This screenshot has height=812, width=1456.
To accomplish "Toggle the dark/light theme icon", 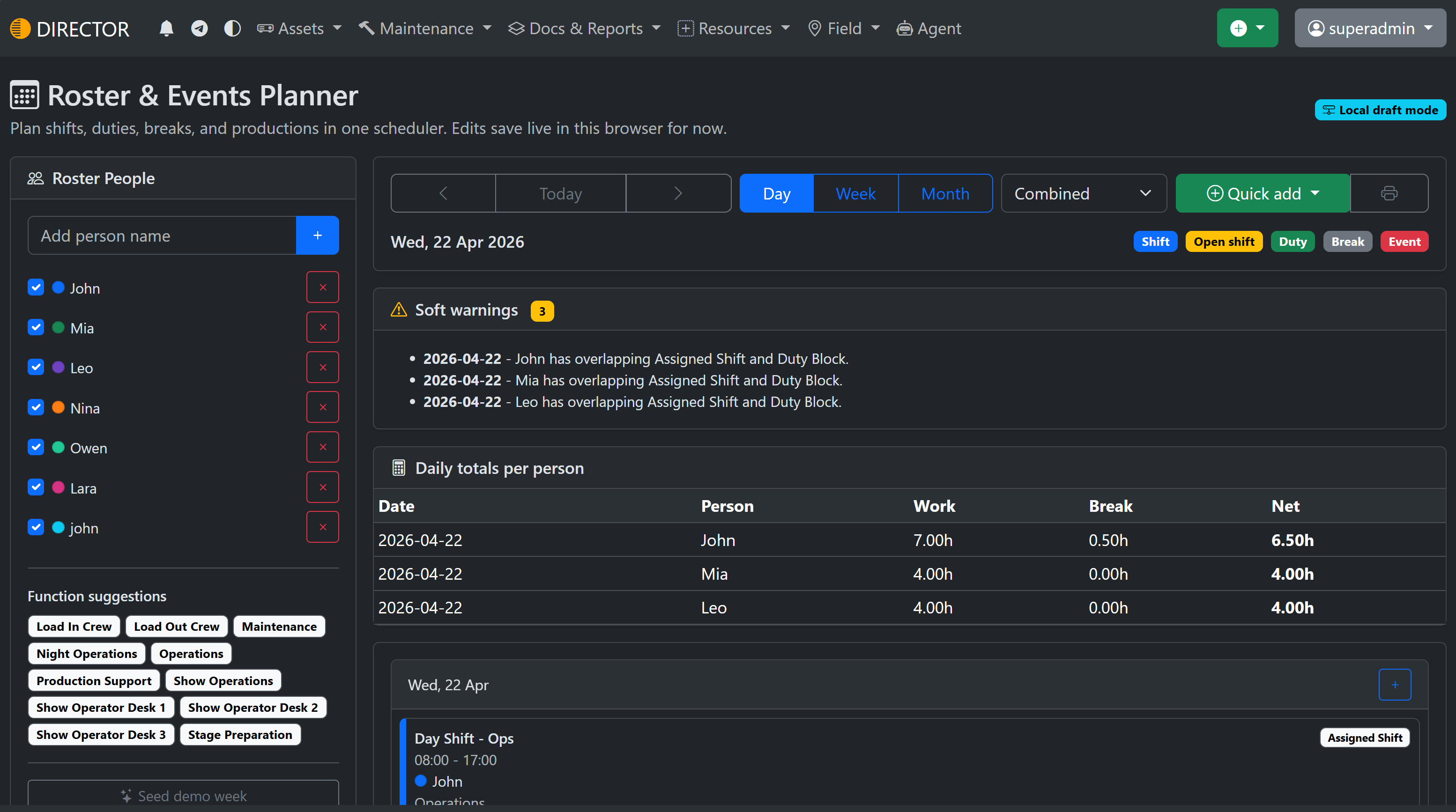I will click(232, 28).
